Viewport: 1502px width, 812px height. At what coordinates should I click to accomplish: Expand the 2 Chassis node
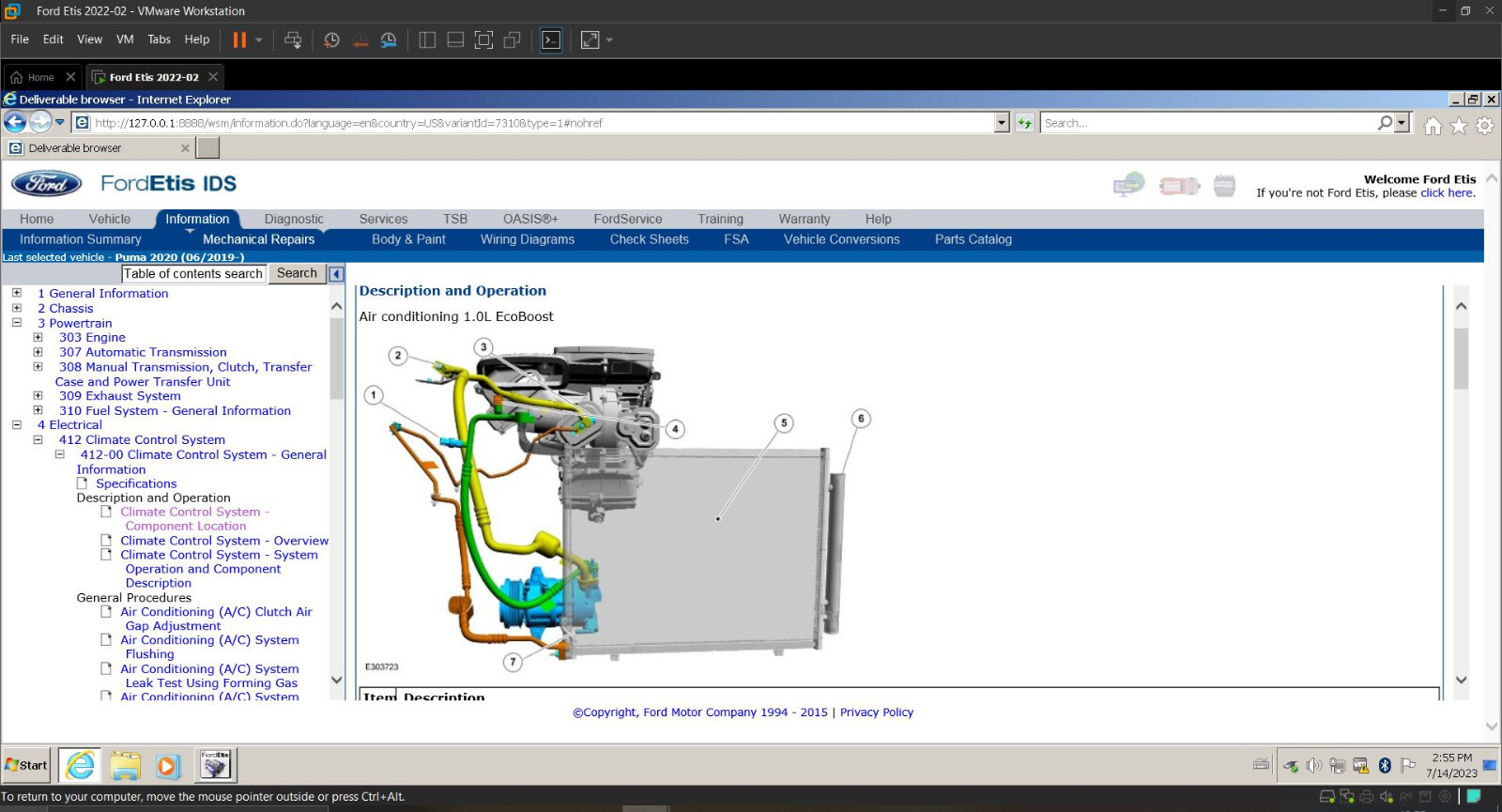pos(17,308)
